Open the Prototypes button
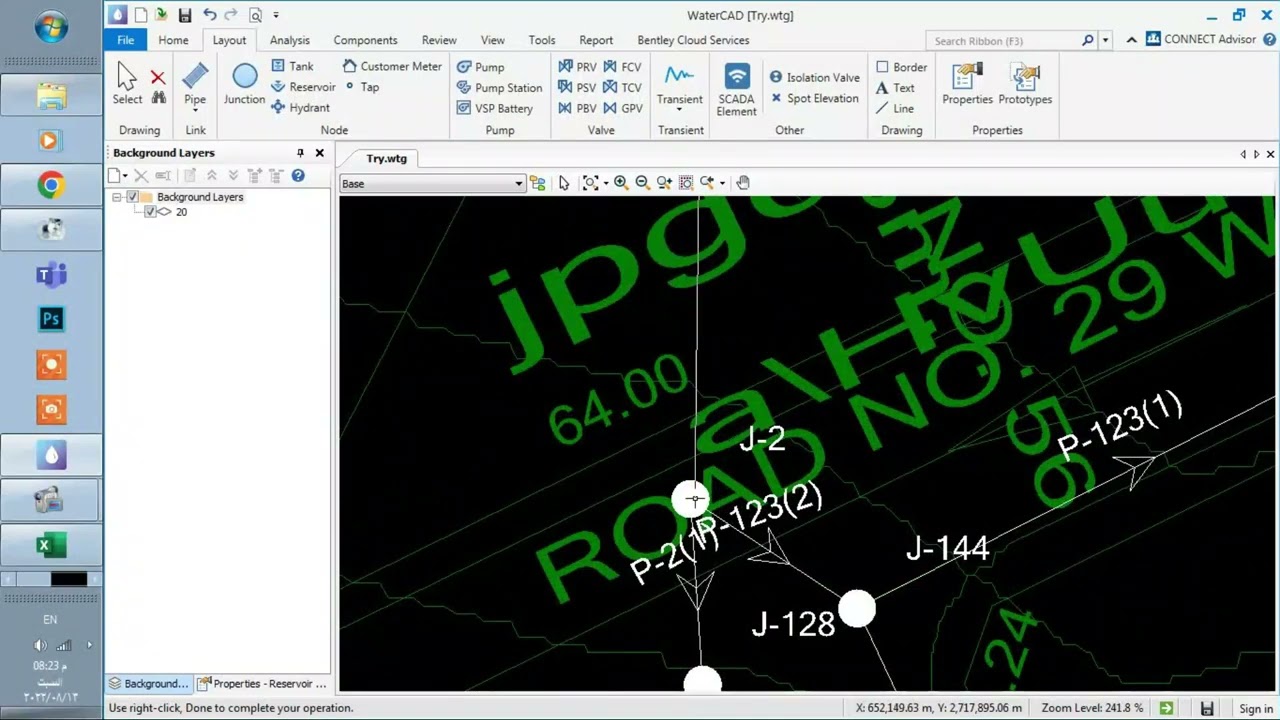 coord(1025,84)
